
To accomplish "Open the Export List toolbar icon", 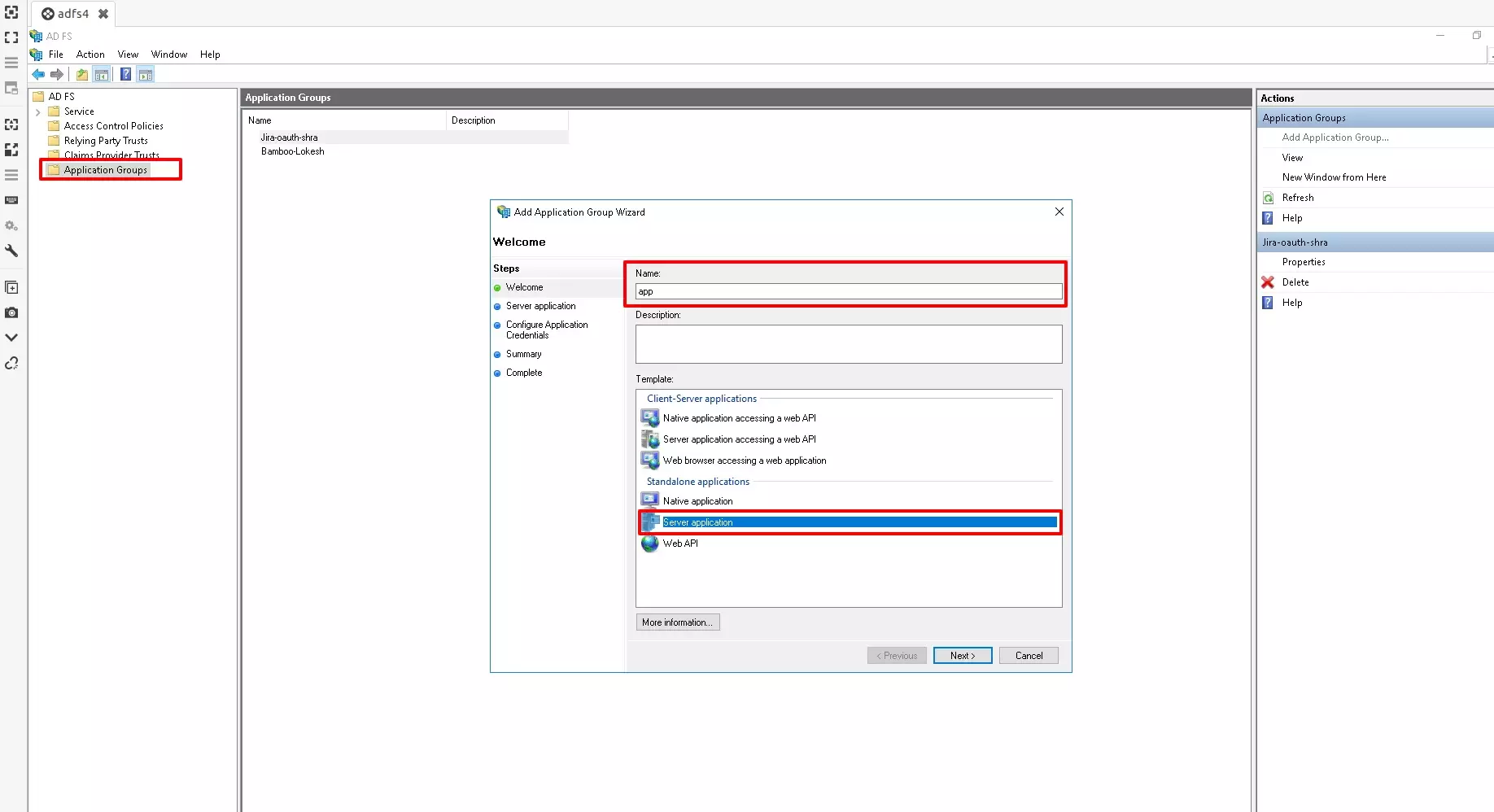I will click(81, 74).
